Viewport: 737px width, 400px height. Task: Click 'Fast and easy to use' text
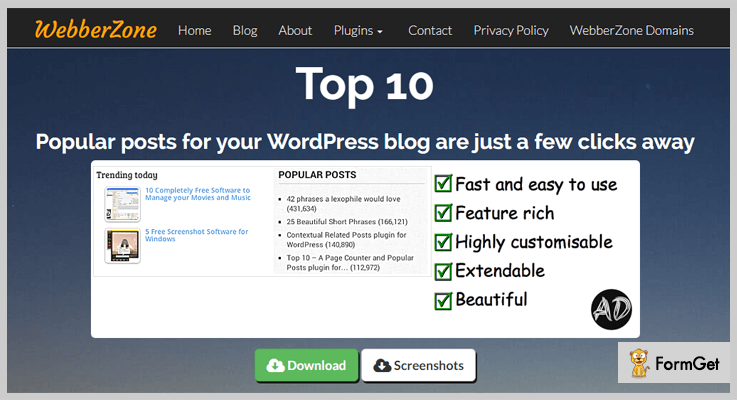536,184
